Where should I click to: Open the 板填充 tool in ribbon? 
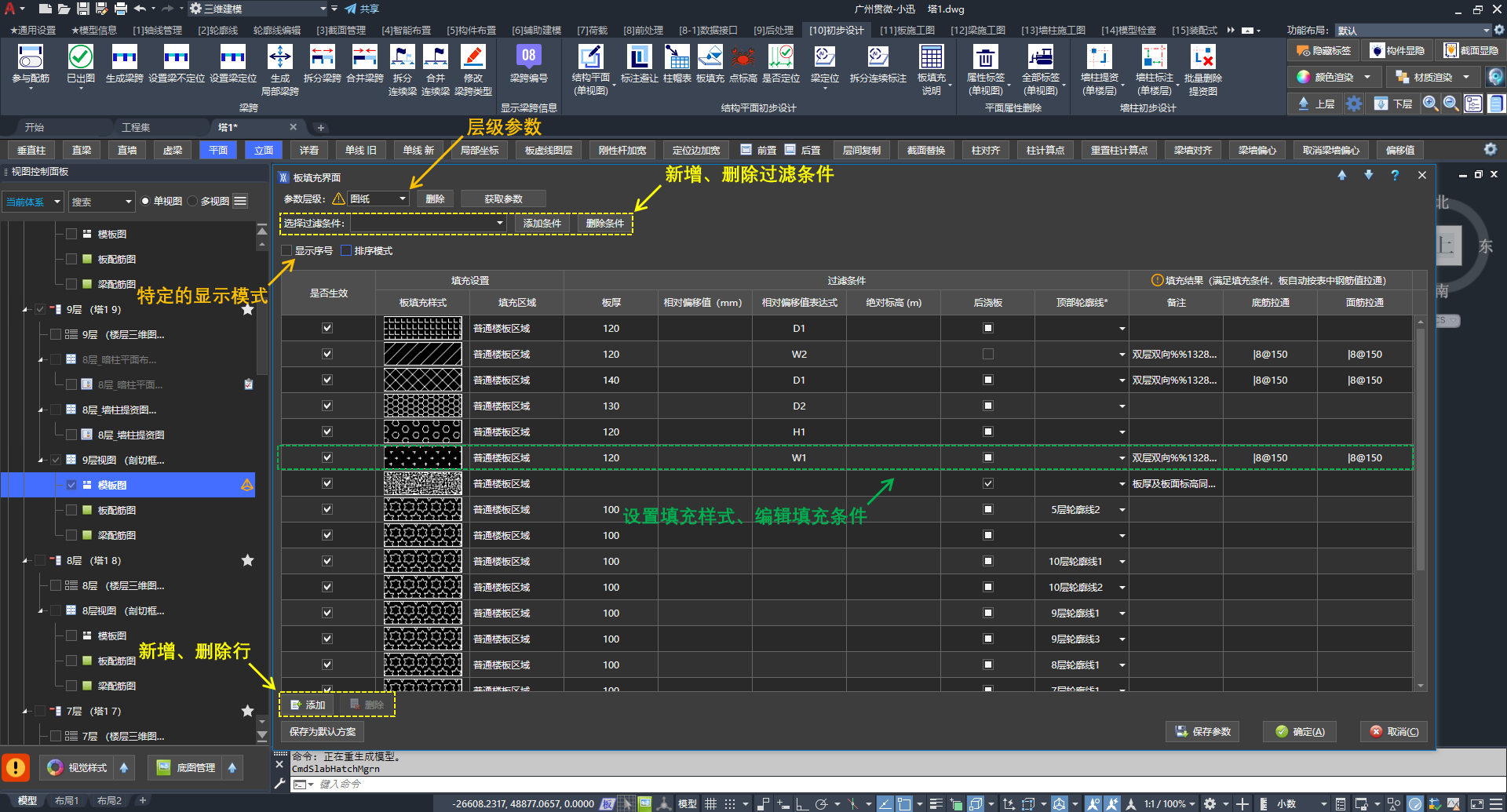710,58
